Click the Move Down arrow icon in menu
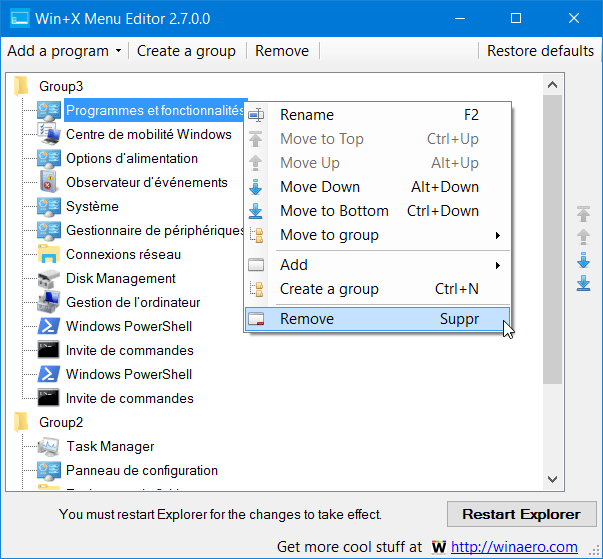The width and height of the screenshot is (603, 559). (x=256, y=187)
